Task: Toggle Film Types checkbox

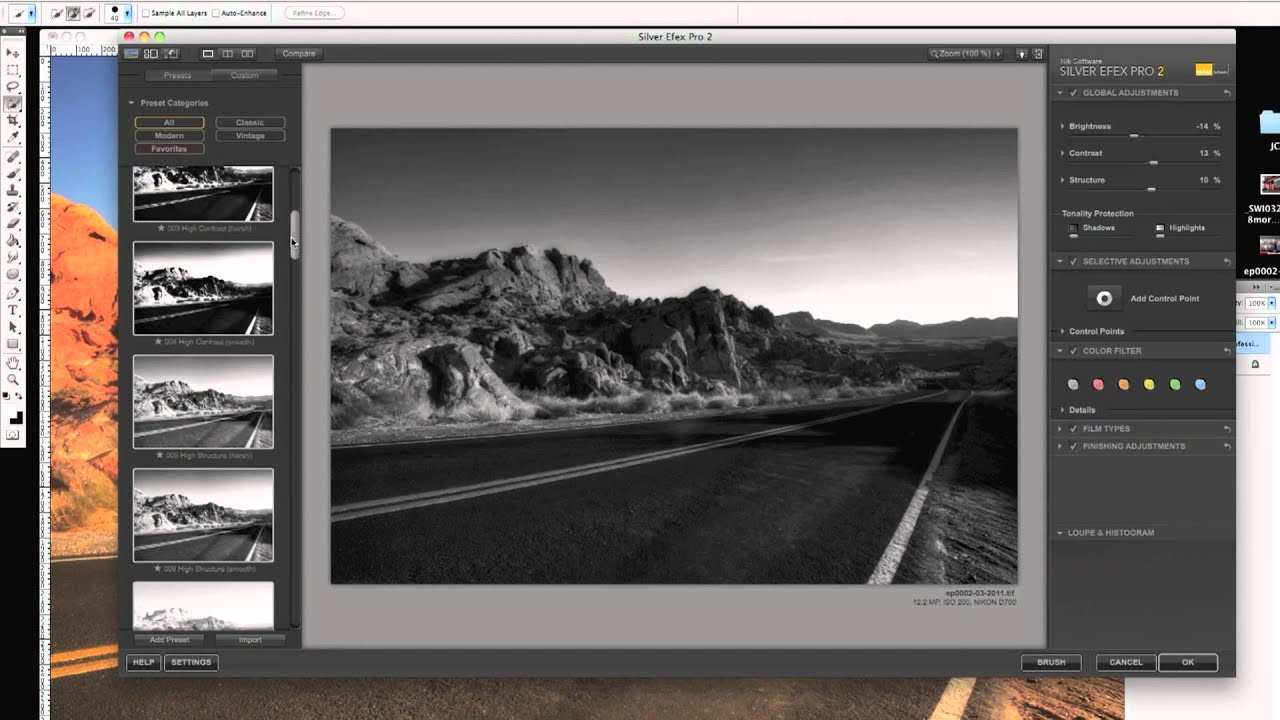Action: click(x=1074, y=429)
